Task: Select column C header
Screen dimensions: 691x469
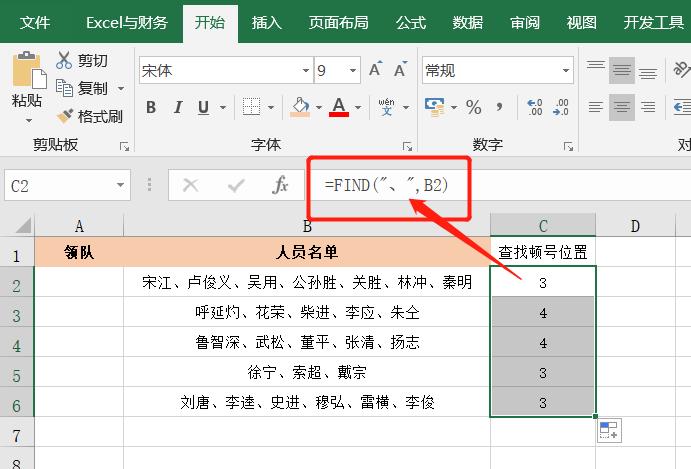Action: tap(543, 225)
